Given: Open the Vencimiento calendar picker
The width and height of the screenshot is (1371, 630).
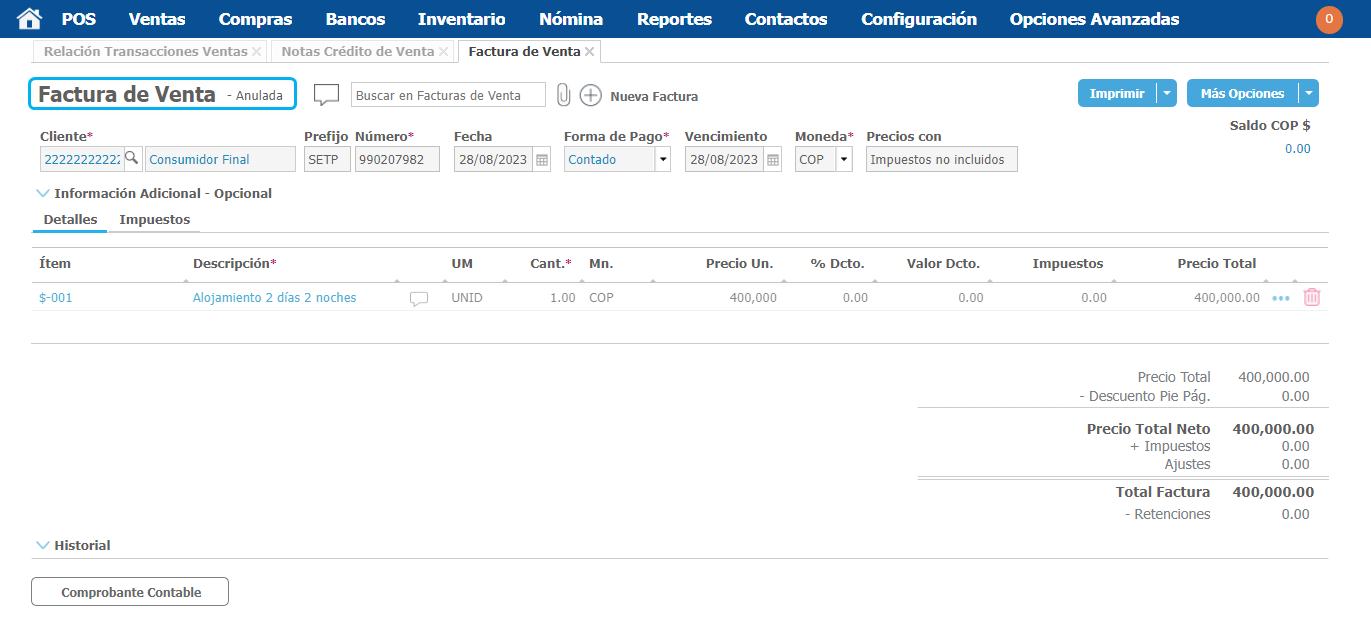Looking at the screenshot, I should point(772,160).
